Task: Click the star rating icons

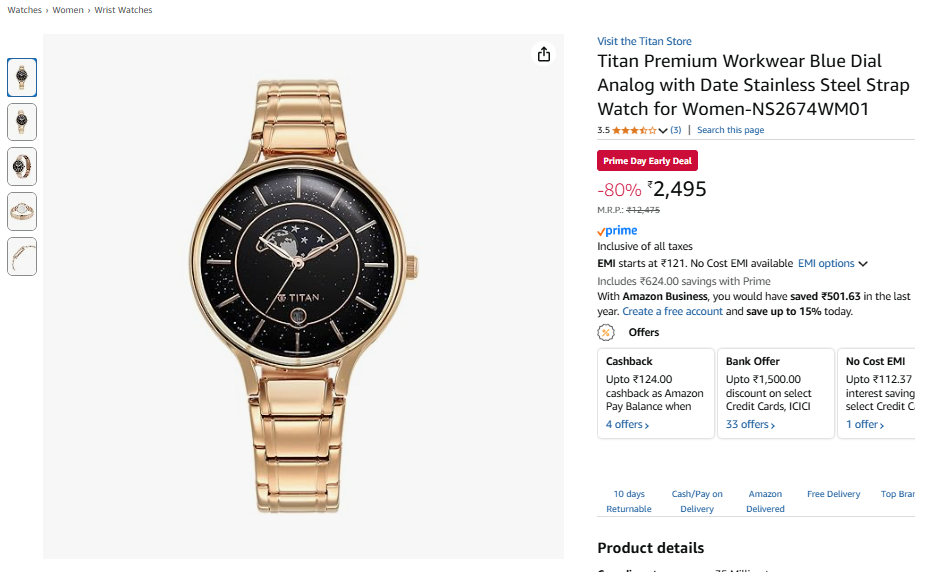Action: pos(634,130)
